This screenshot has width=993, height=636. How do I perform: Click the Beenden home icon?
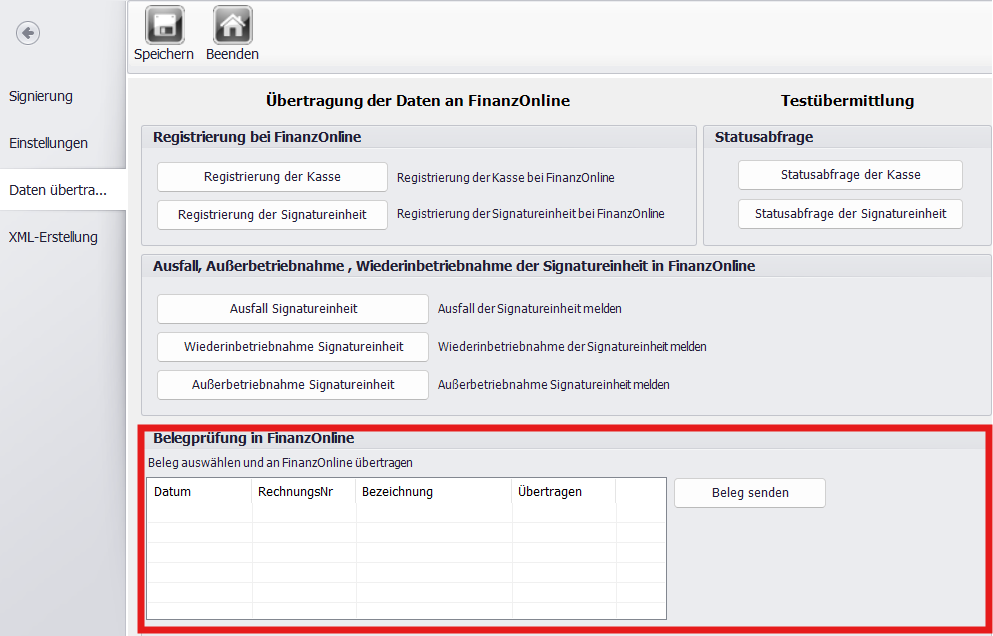pyautogui.click(x=232, y=25)
